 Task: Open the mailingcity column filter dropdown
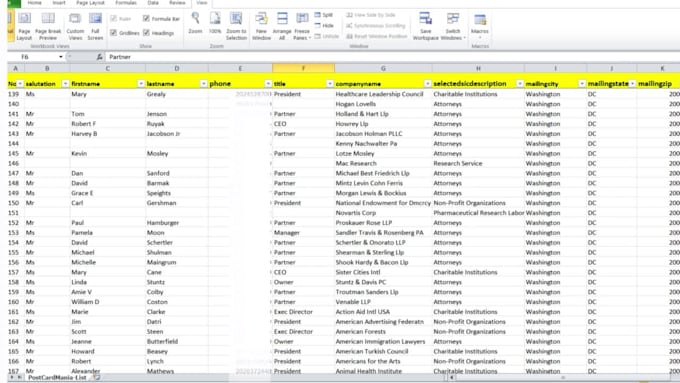point(582,83)
